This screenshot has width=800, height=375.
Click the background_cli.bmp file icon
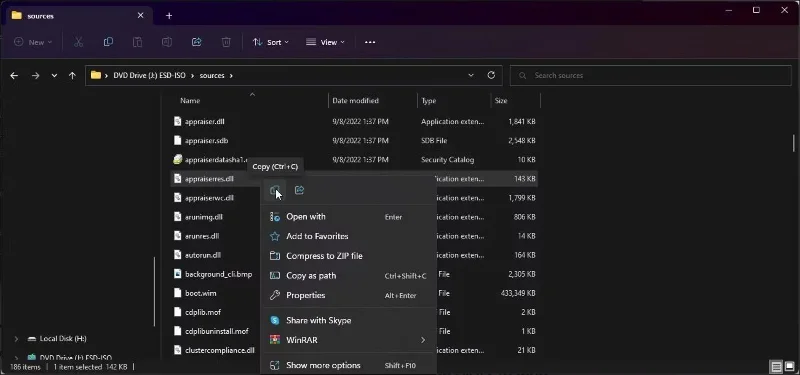tap(177, 274)
